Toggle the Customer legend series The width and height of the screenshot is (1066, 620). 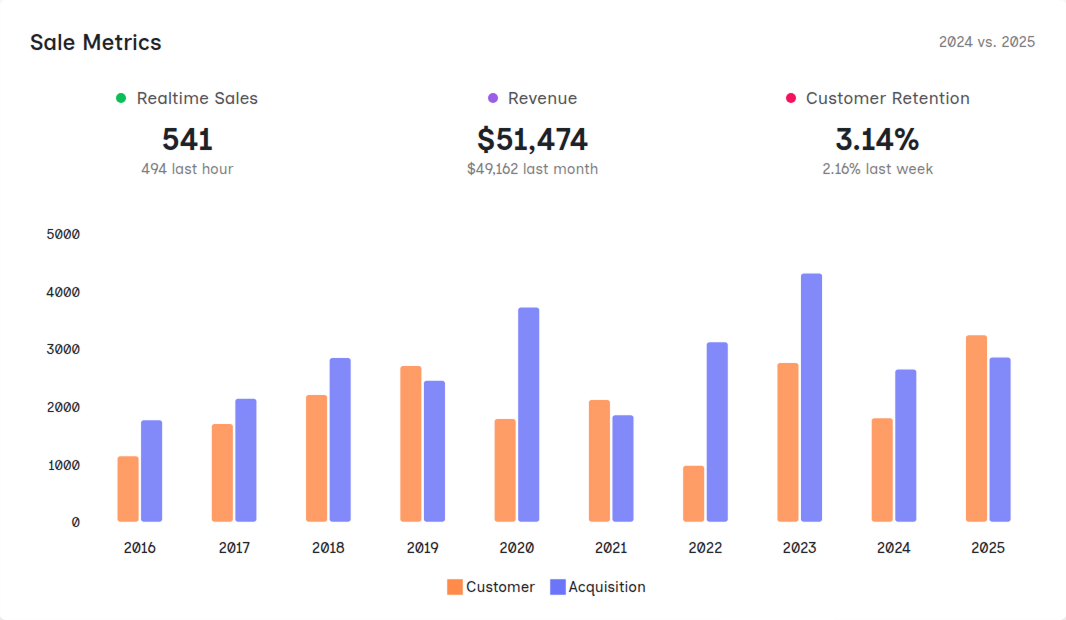tap(500, 587)
